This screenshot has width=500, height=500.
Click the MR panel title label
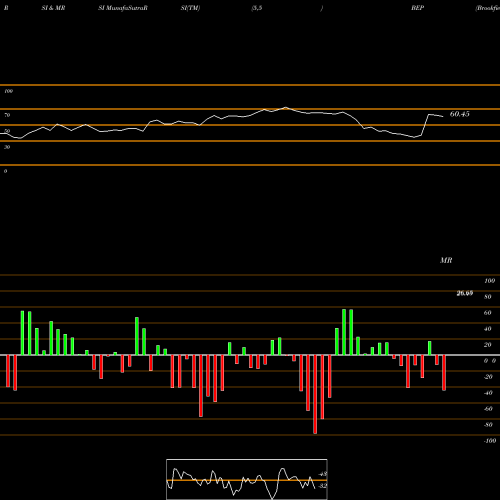(x=446, y=260)
